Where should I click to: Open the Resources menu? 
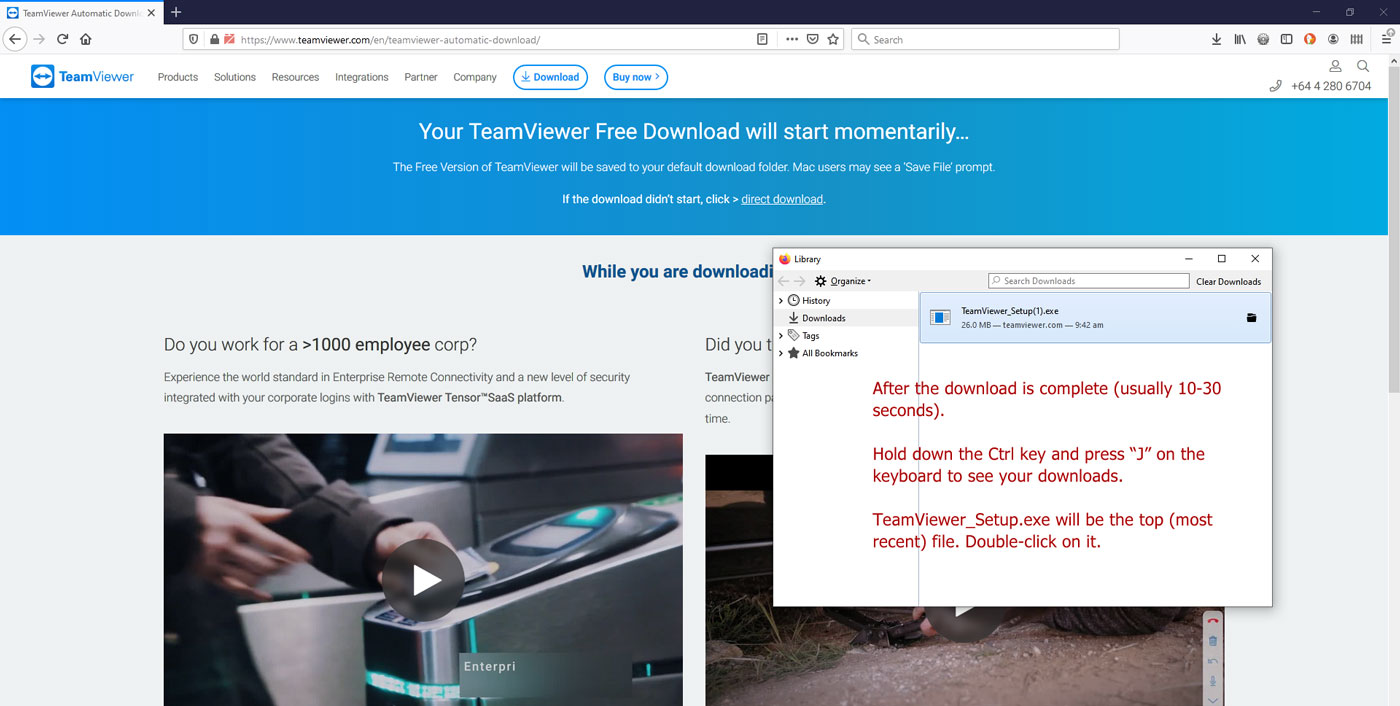(x=295, y=77)
